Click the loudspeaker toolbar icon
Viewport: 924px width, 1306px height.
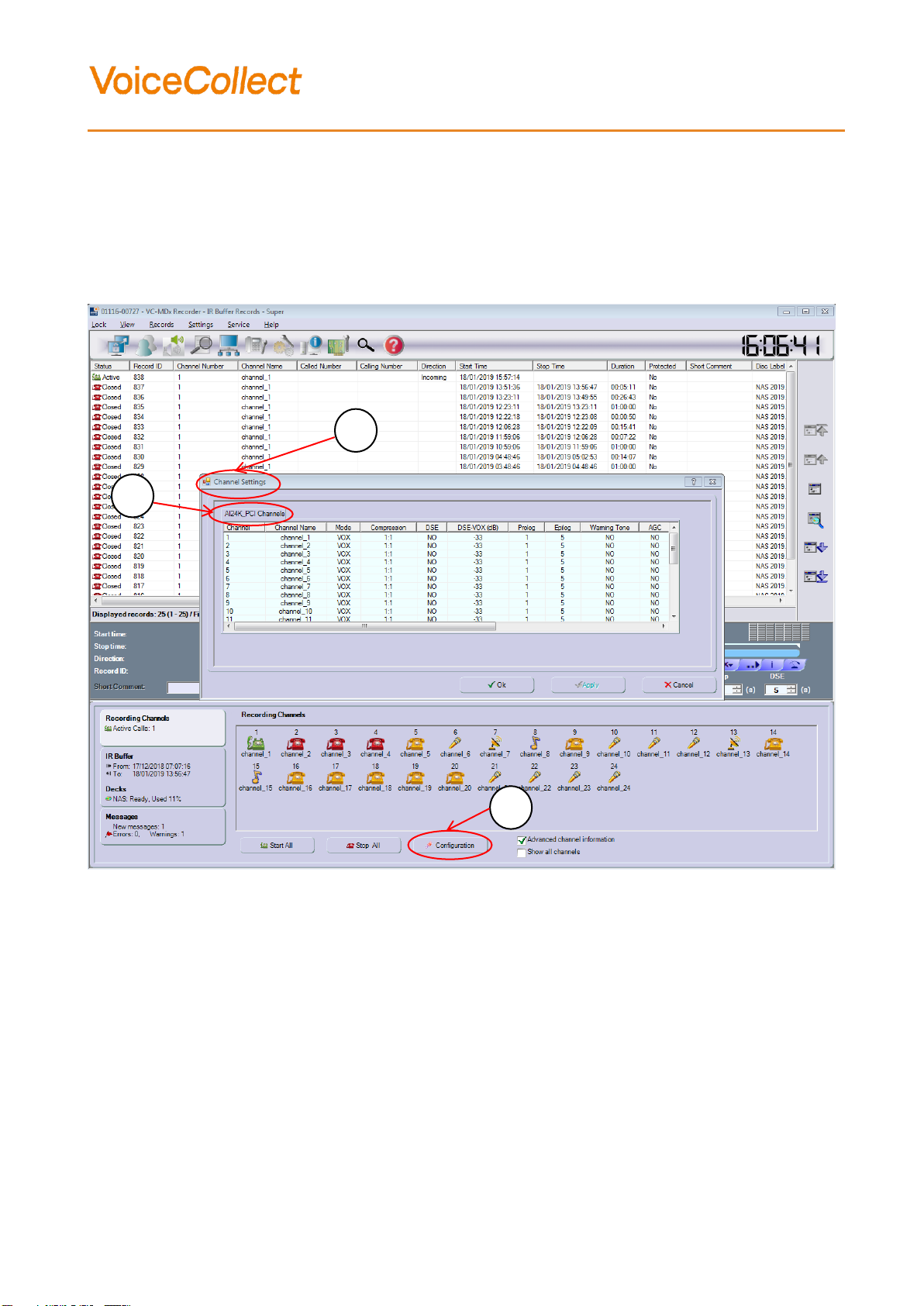tap(174, 345)
